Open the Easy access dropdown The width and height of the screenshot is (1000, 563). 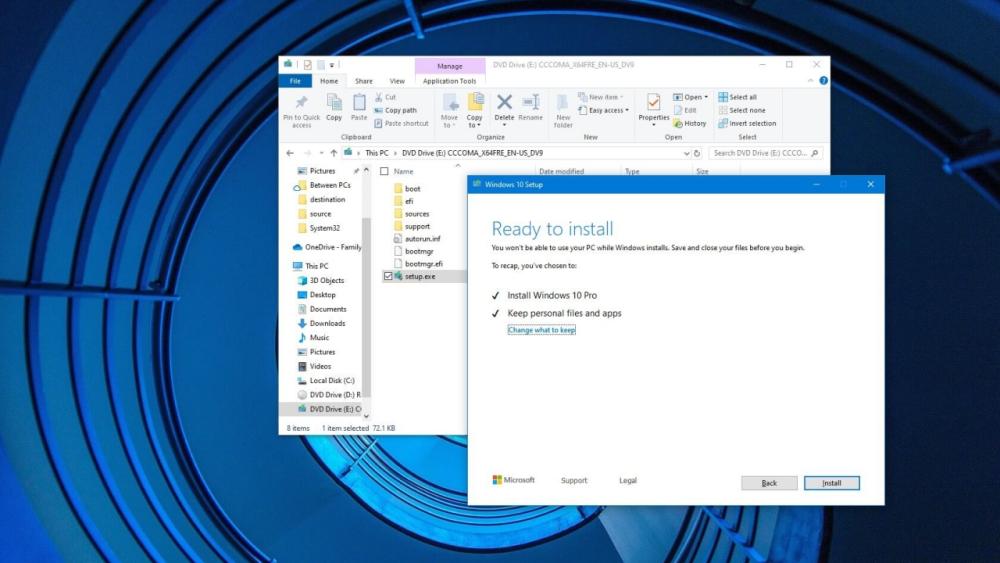[x=603, y=110]
